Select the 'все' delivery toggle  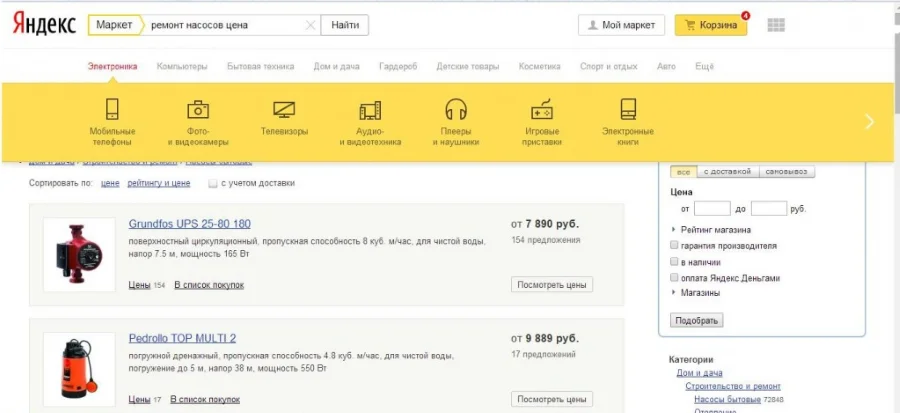(684, 172)
